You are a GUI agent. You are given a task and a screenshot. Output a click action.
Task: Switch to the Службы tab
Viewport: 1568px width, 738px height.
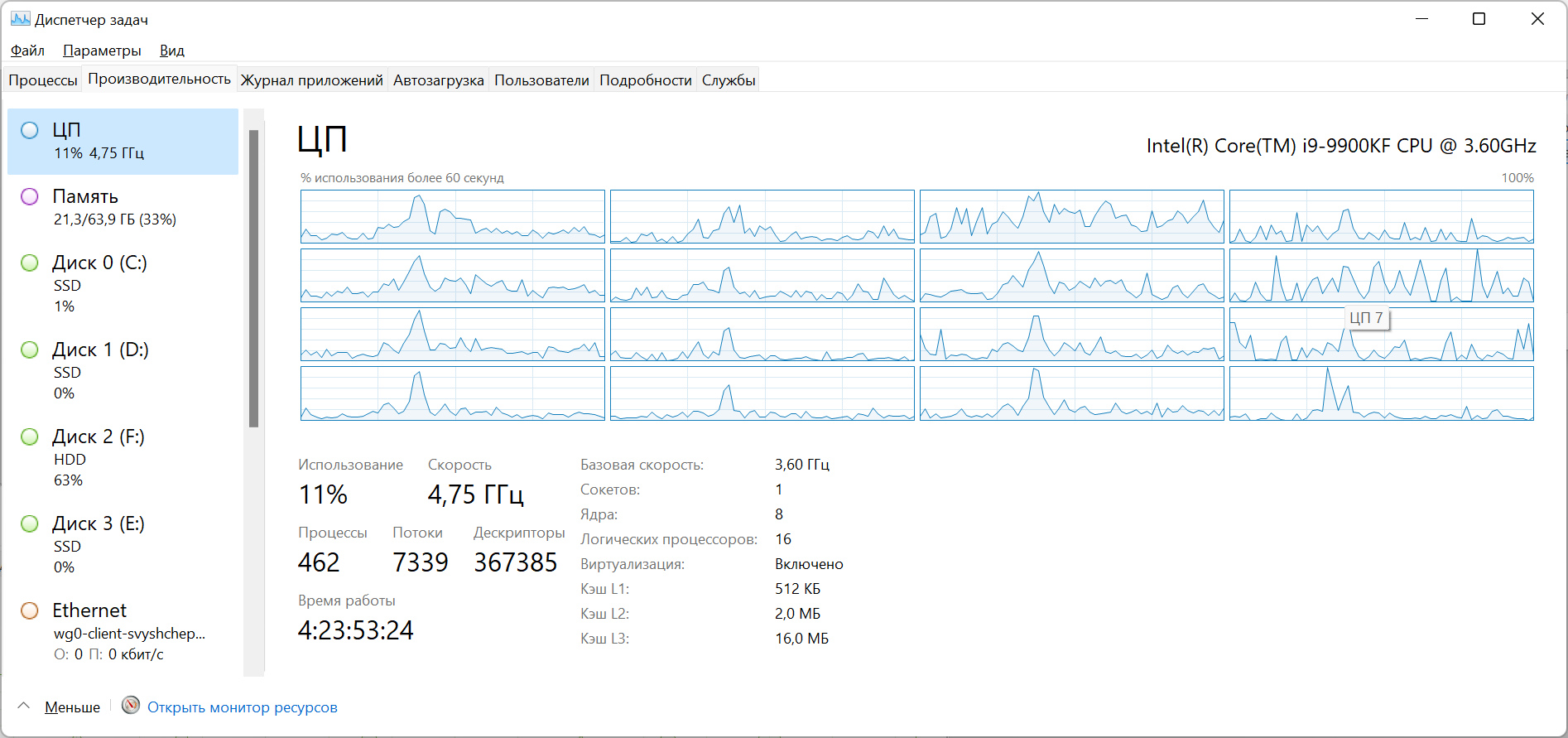coord(729,80)
